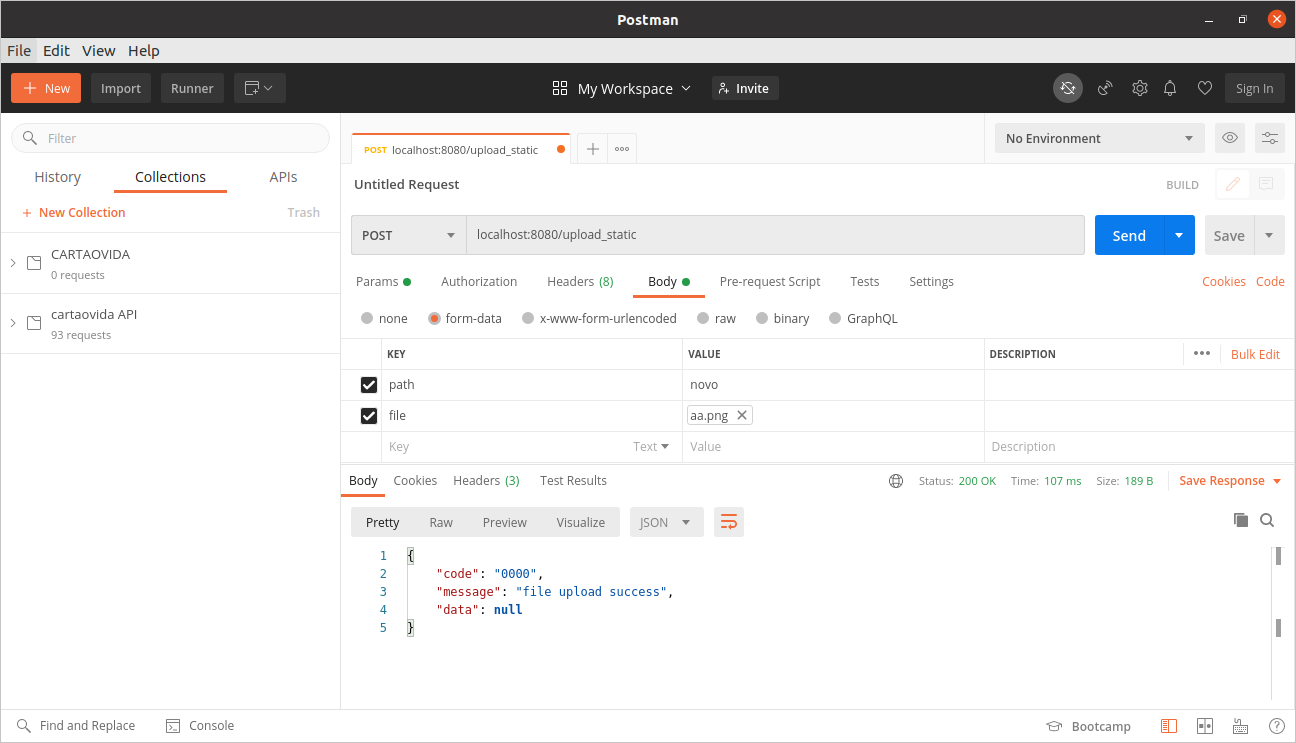The image size is (1296, 743).
Task: Remove aa.png file with the X icon
Action: (741, 415)
